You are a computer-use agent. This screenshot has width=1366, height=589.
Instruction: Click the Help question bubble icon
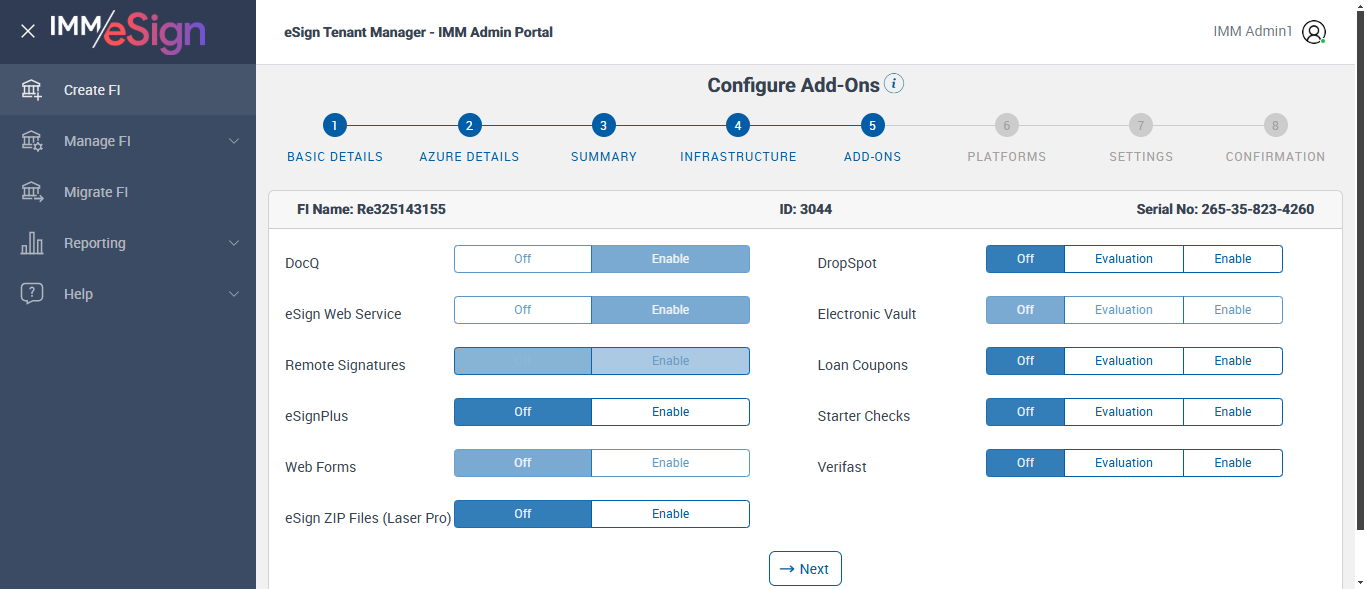[32, 294]
